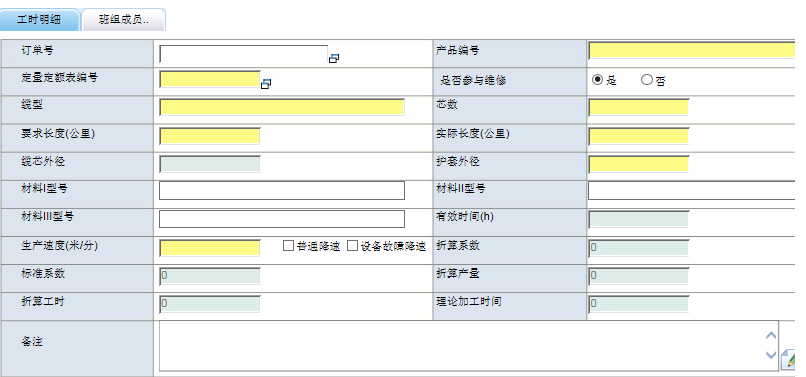Select 否 radio for 是否参与维修
The height and width of the screenshot is (377, 806).
(x=647, y=80)
